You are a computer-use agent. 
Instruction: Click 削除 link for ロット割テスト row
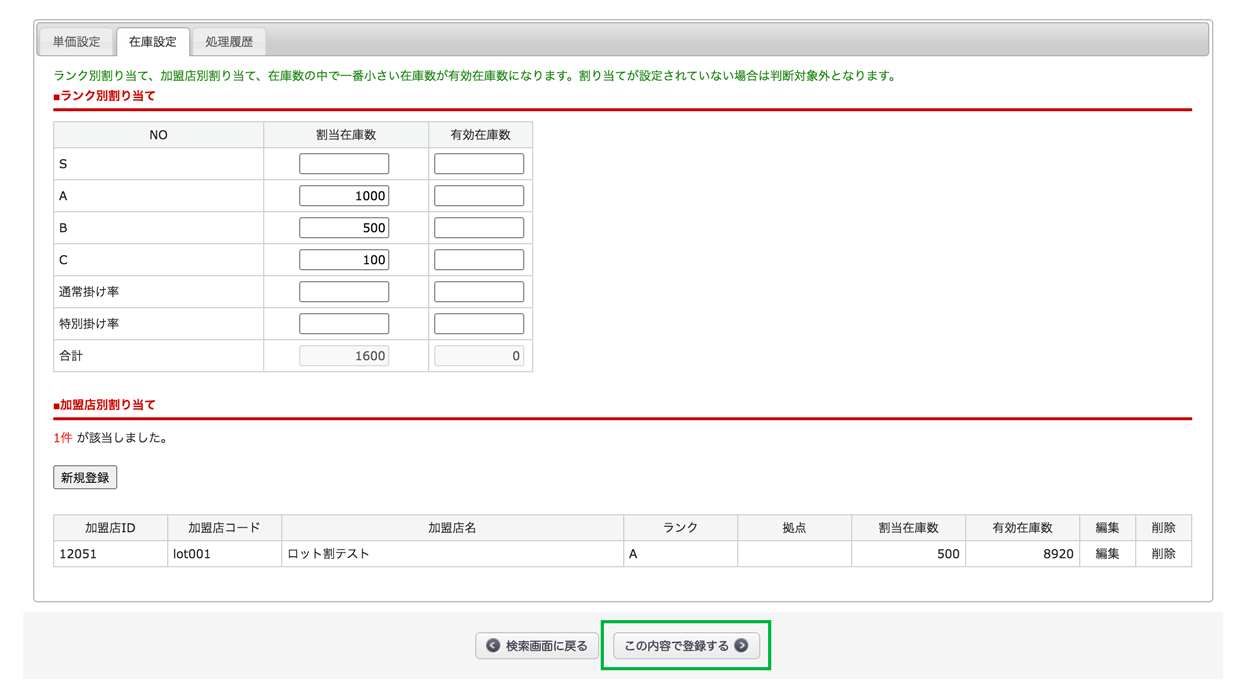point(1163,554)
